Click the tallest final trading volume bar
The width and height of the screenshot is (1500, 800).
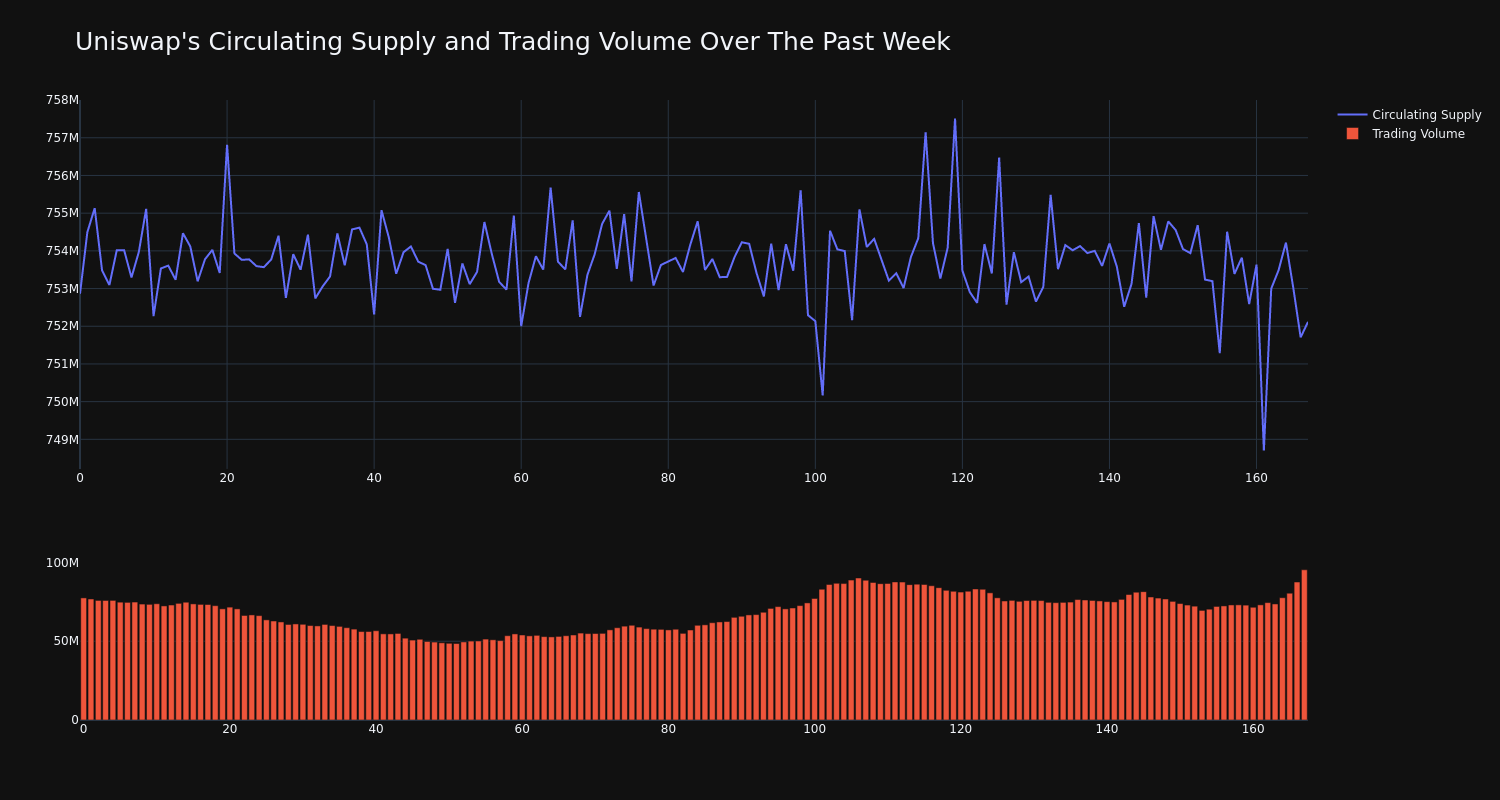tap(1304, 645)
